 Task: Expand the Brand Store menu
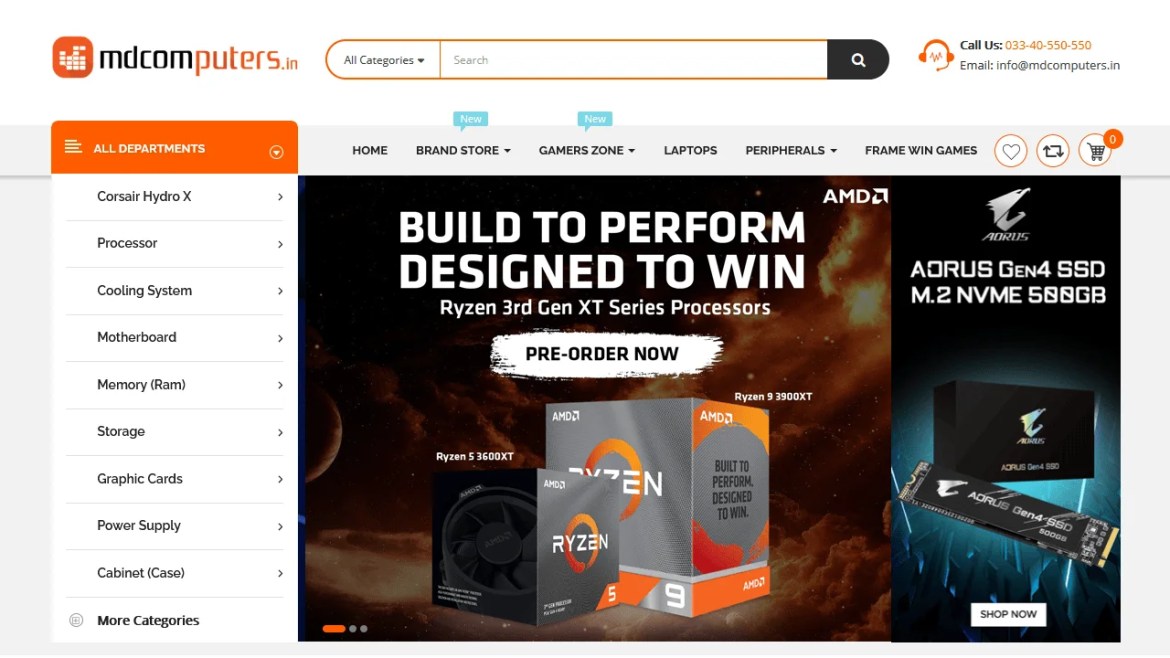(463, 151)
